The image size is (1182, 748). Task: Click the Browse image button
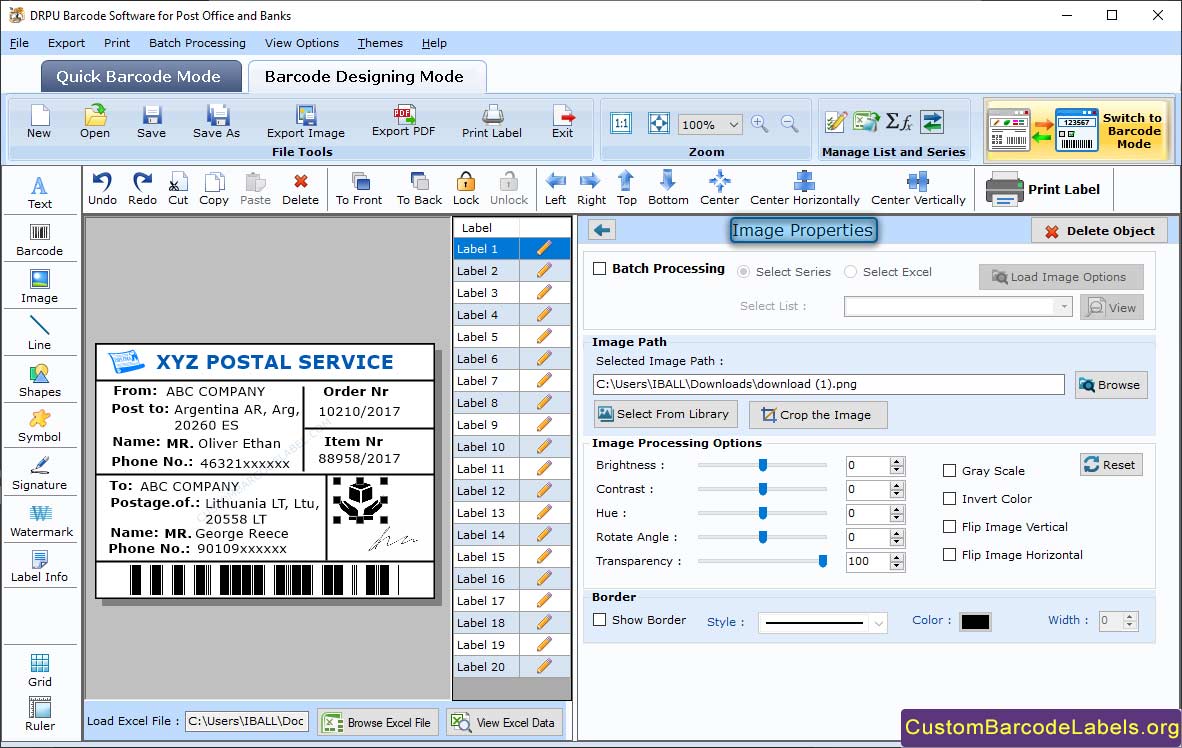click(x=1110, y=385)
